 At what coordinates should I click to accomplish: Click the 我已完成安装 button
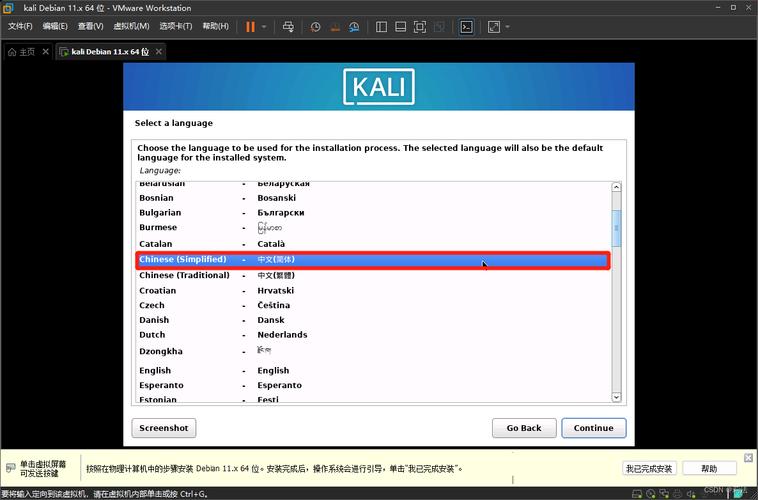(649, 469)
